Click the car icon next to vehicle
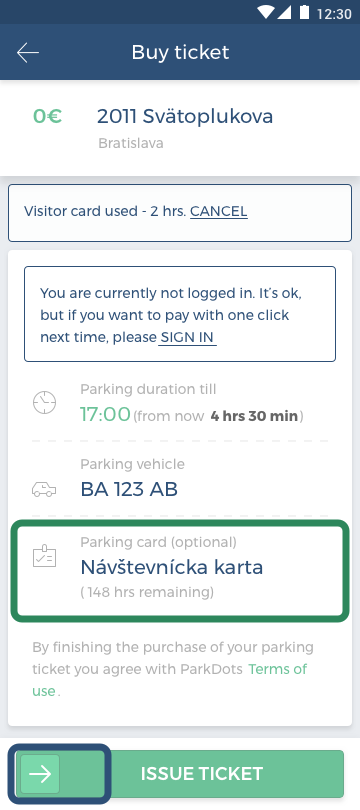 (44, 489)
